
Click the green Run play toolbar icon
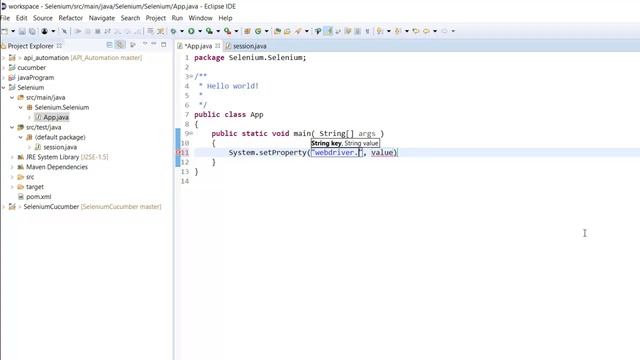pyautogui.click(x=191, y=31)
